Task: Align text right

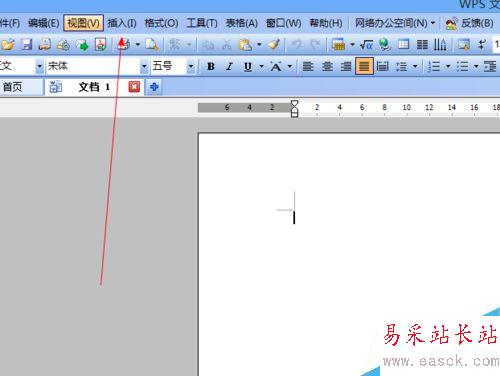Action: pos(346,66)
